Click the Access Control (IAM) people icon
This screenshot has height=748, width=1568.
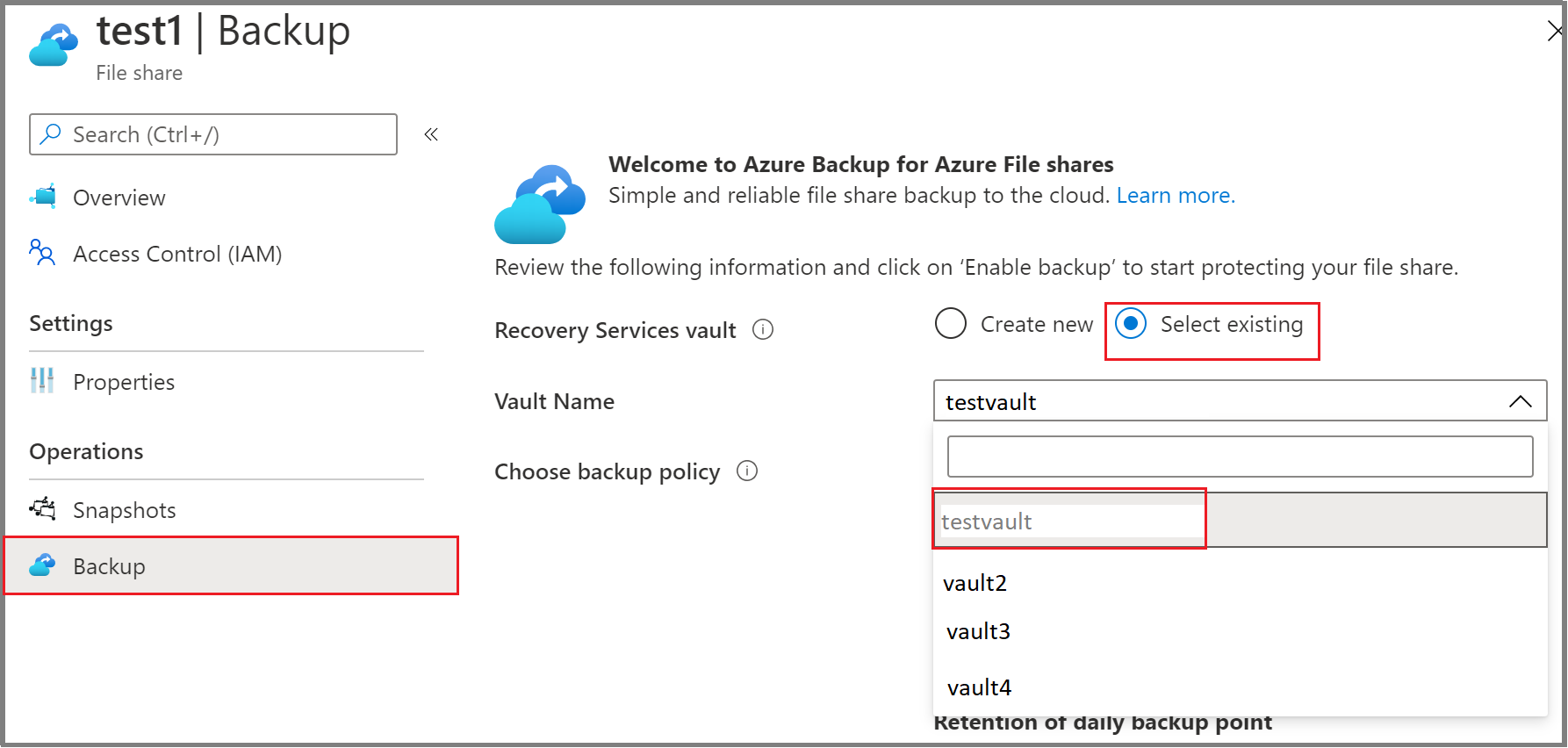(x=41, y=254)
